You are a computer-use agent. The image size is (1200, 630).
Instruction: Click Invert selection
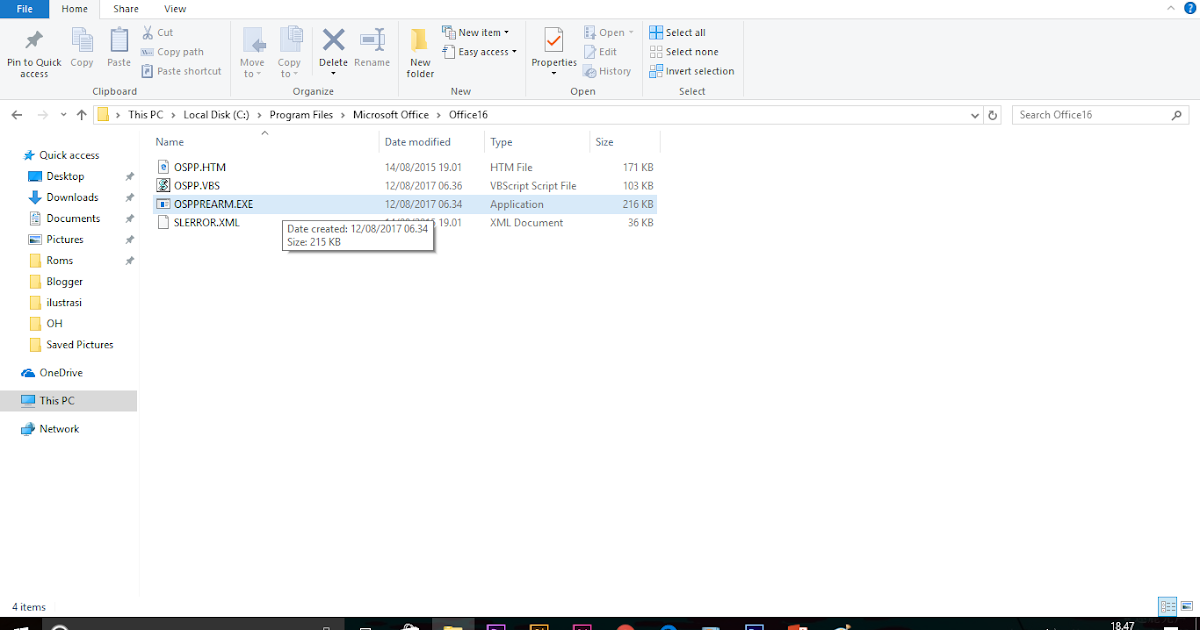[692, 70]
